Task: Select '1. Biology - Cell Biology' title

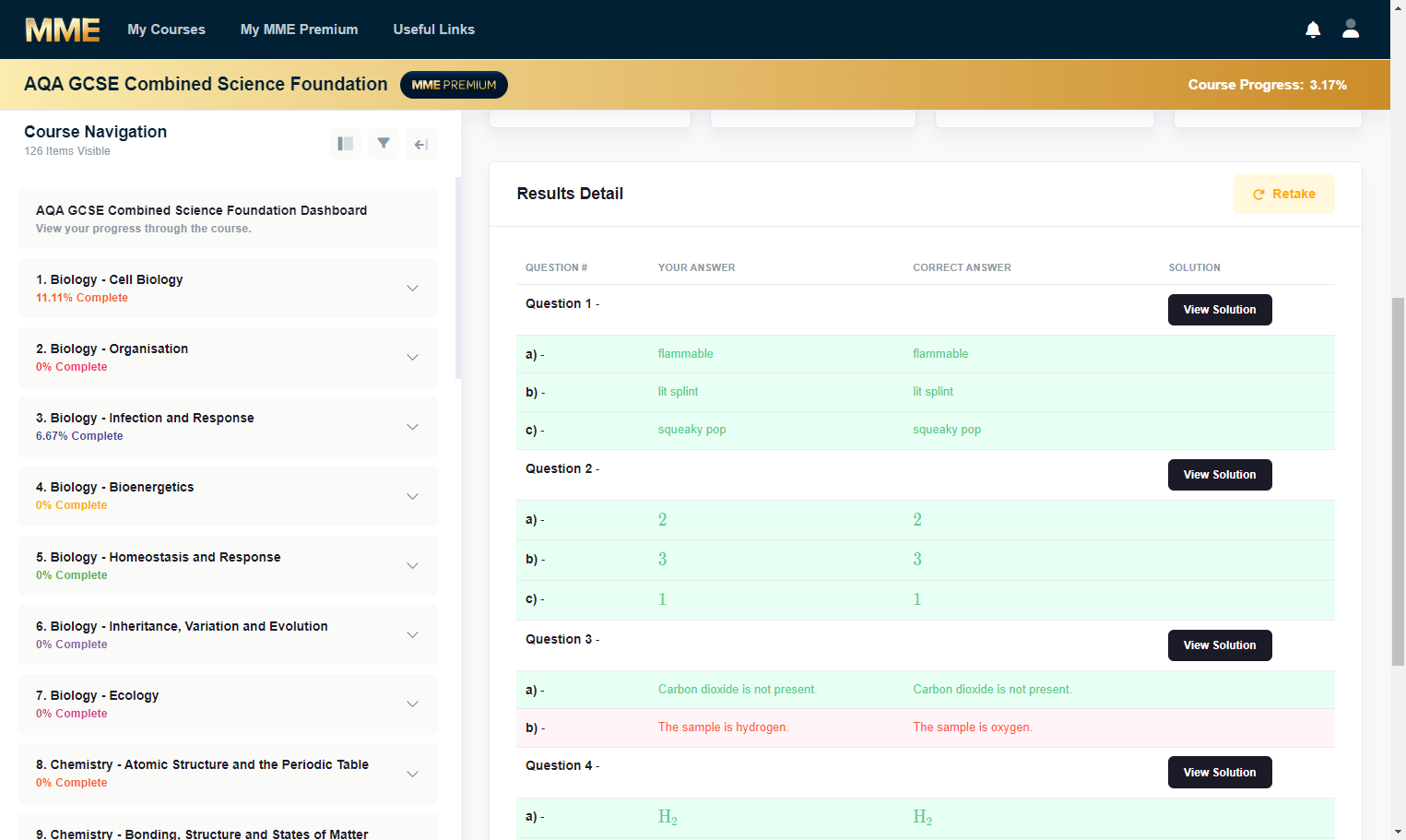Action: [x=109, y=279]
